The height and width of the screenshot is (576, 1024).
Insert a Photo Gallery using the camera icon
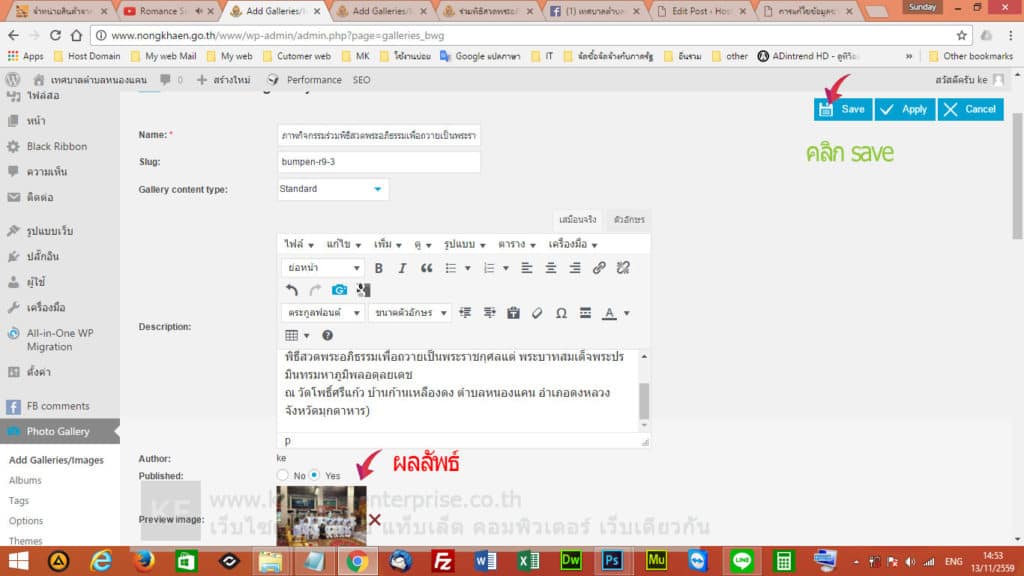coord(339,289)
